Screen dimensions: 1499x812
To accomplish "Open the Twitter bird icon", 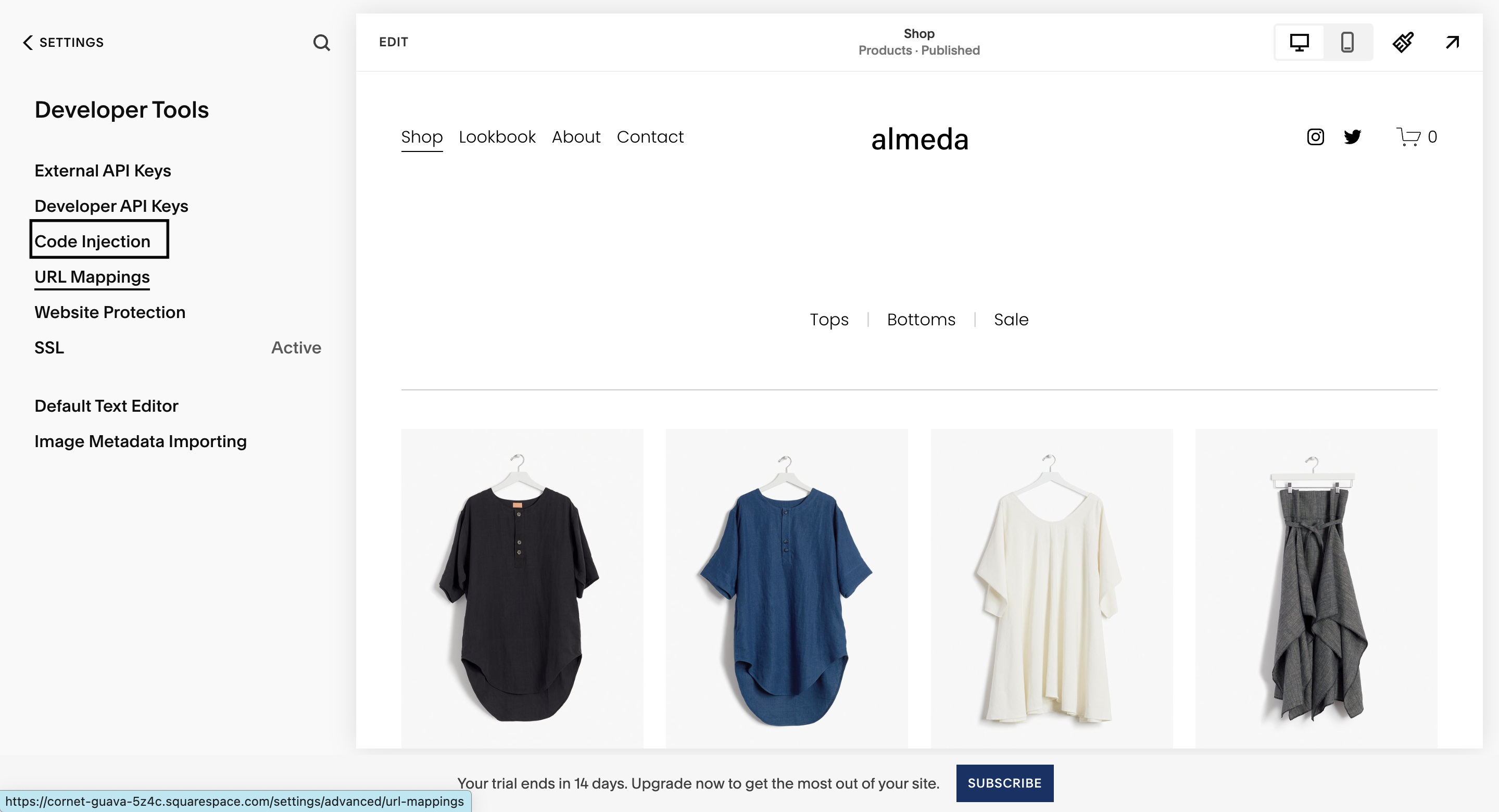I will (1352, 137).
